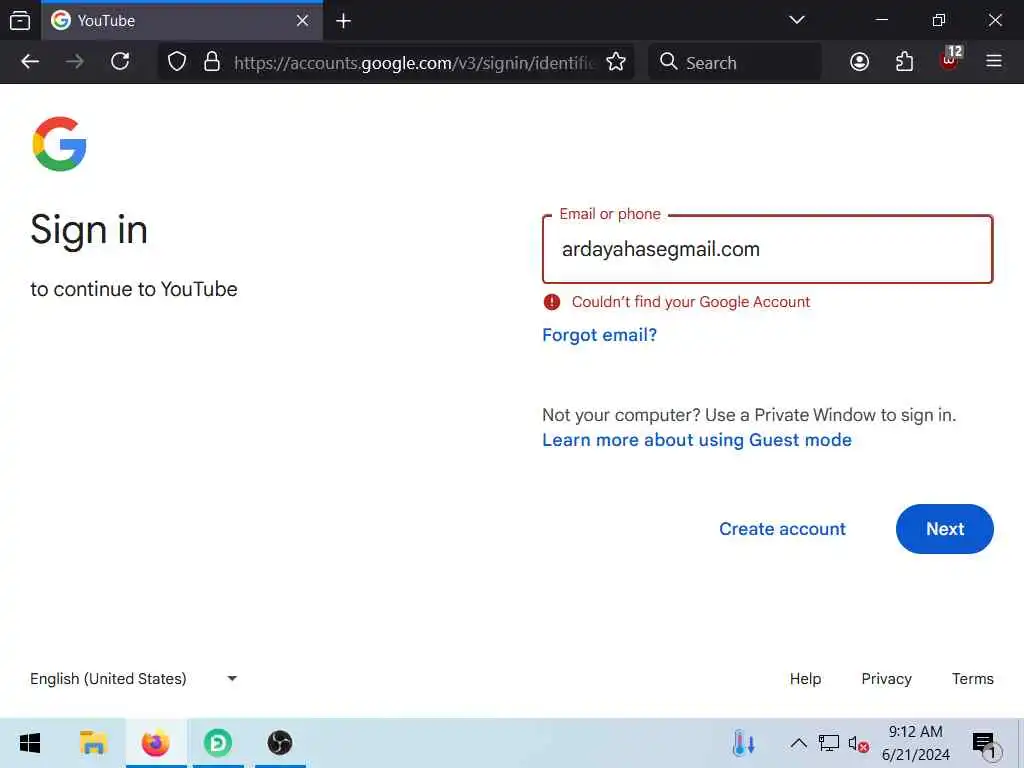Viewport: 1024px width, 768px height.
Task: Open the extensions puzzle icon
Action: (x=904, y=62)
